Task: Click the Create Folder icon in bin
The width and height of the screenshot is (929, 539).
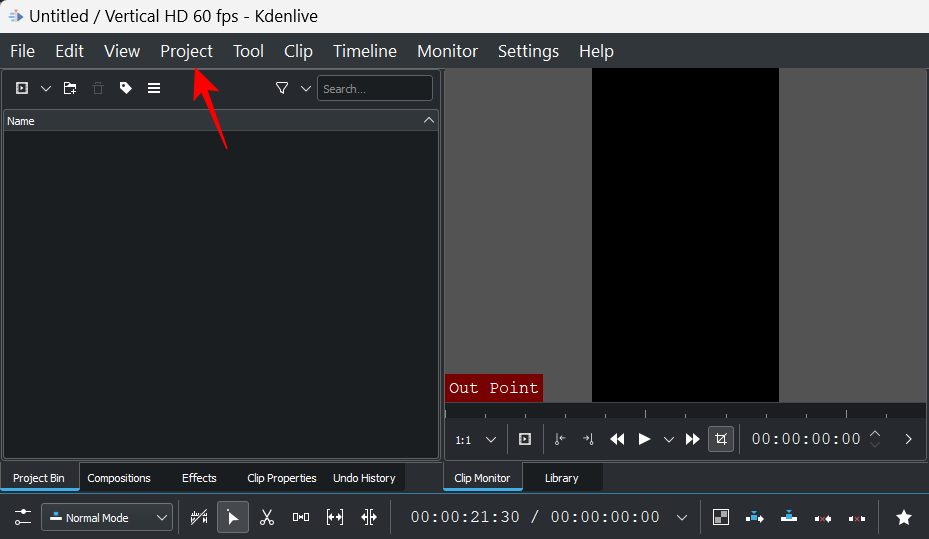Action: [x=70, y=88]
